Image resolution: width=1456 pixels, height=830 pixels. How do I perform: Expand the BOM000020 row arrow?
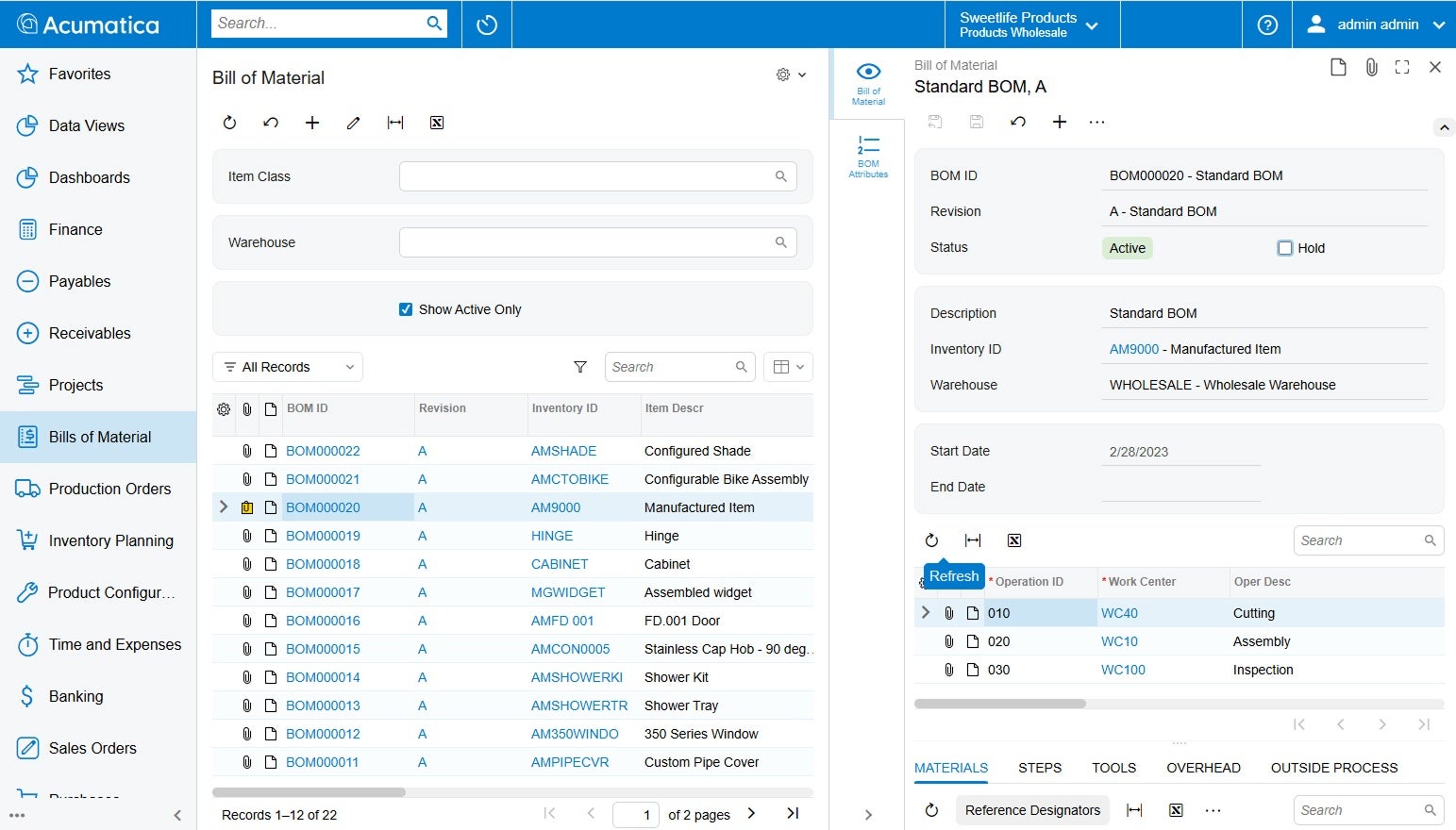223,506
